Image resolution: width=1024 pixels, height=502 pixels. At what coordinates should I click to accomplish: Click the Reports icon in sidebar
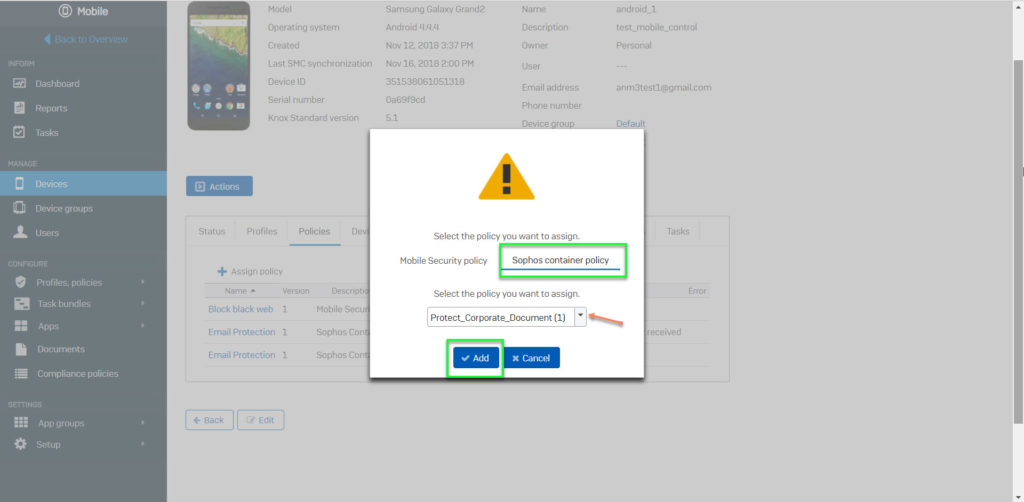(x=20, y=108)
